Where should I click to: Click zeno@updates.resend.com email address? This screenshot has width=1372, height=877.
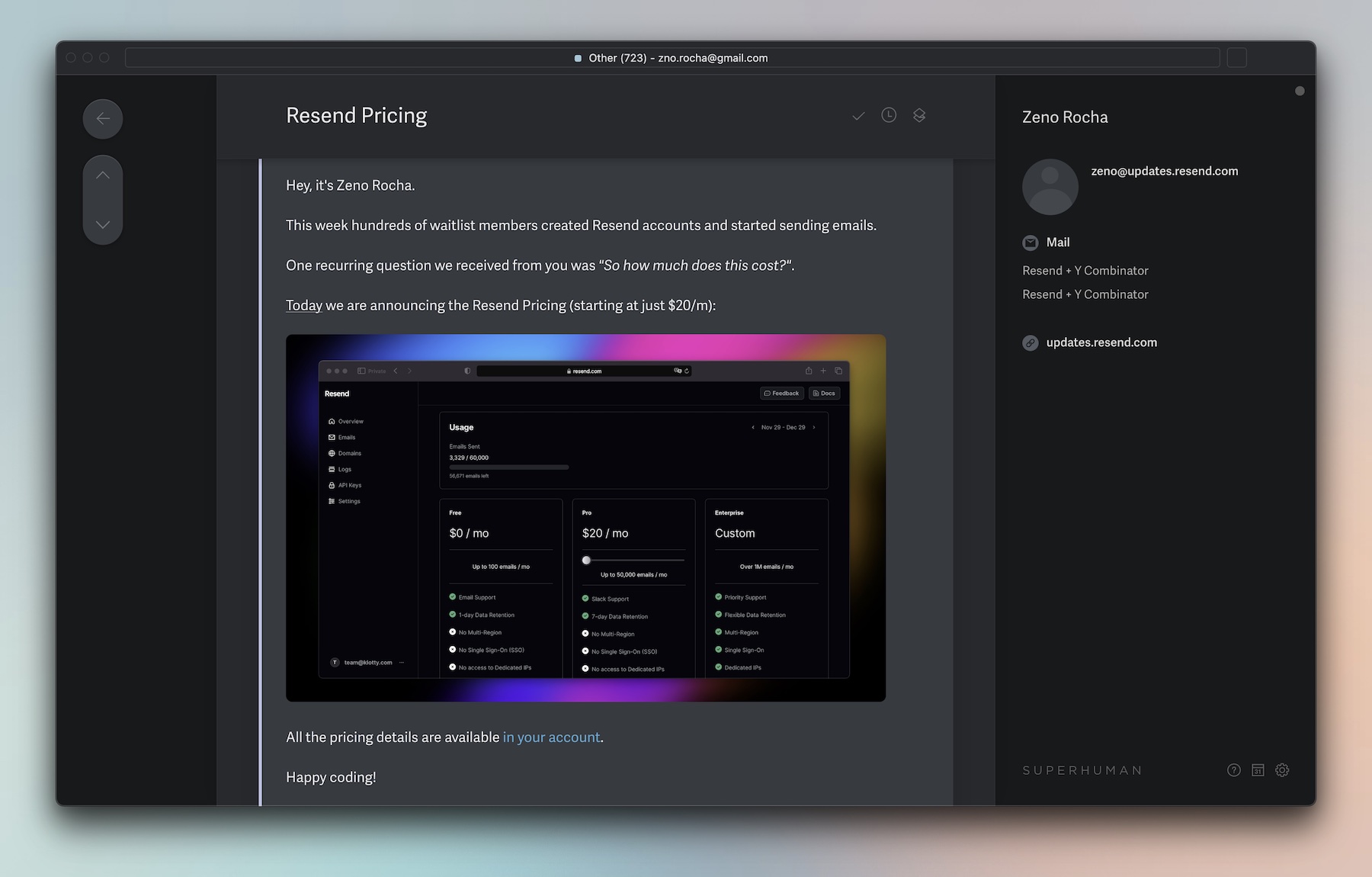1164,172
